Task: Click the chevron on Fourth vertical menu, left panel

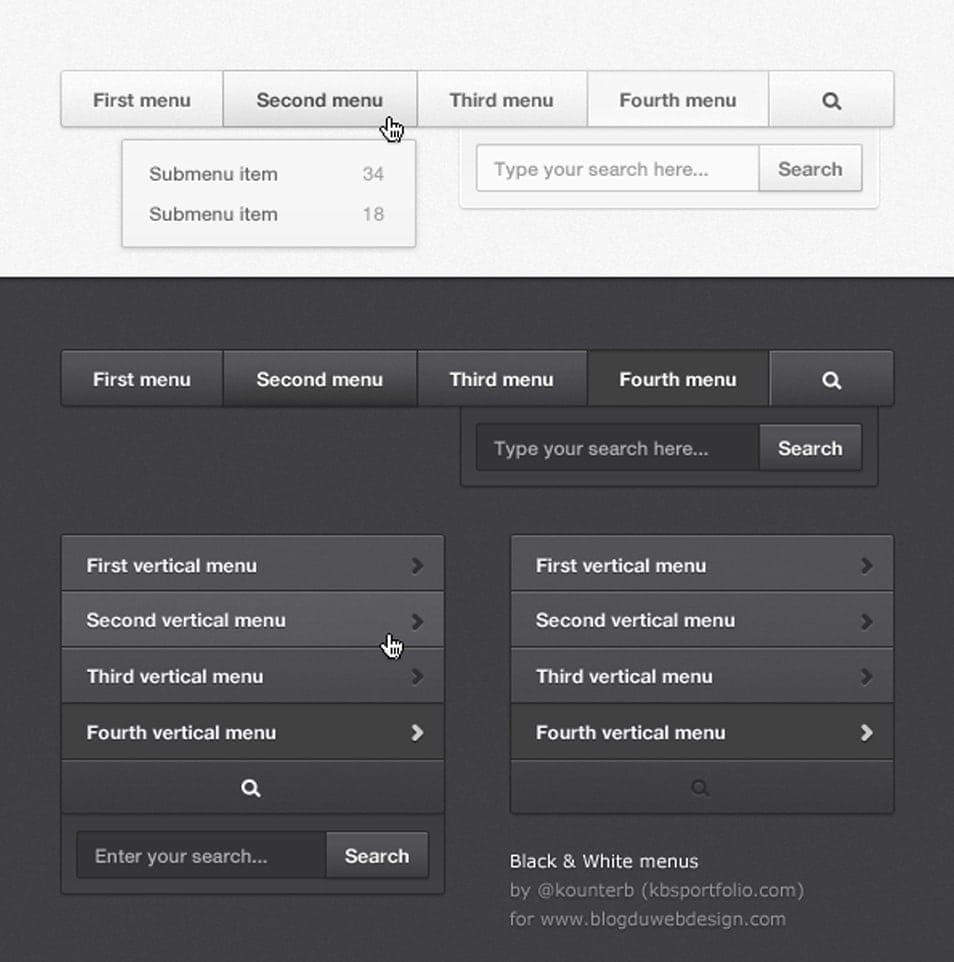Action: (x=418, y=732)
